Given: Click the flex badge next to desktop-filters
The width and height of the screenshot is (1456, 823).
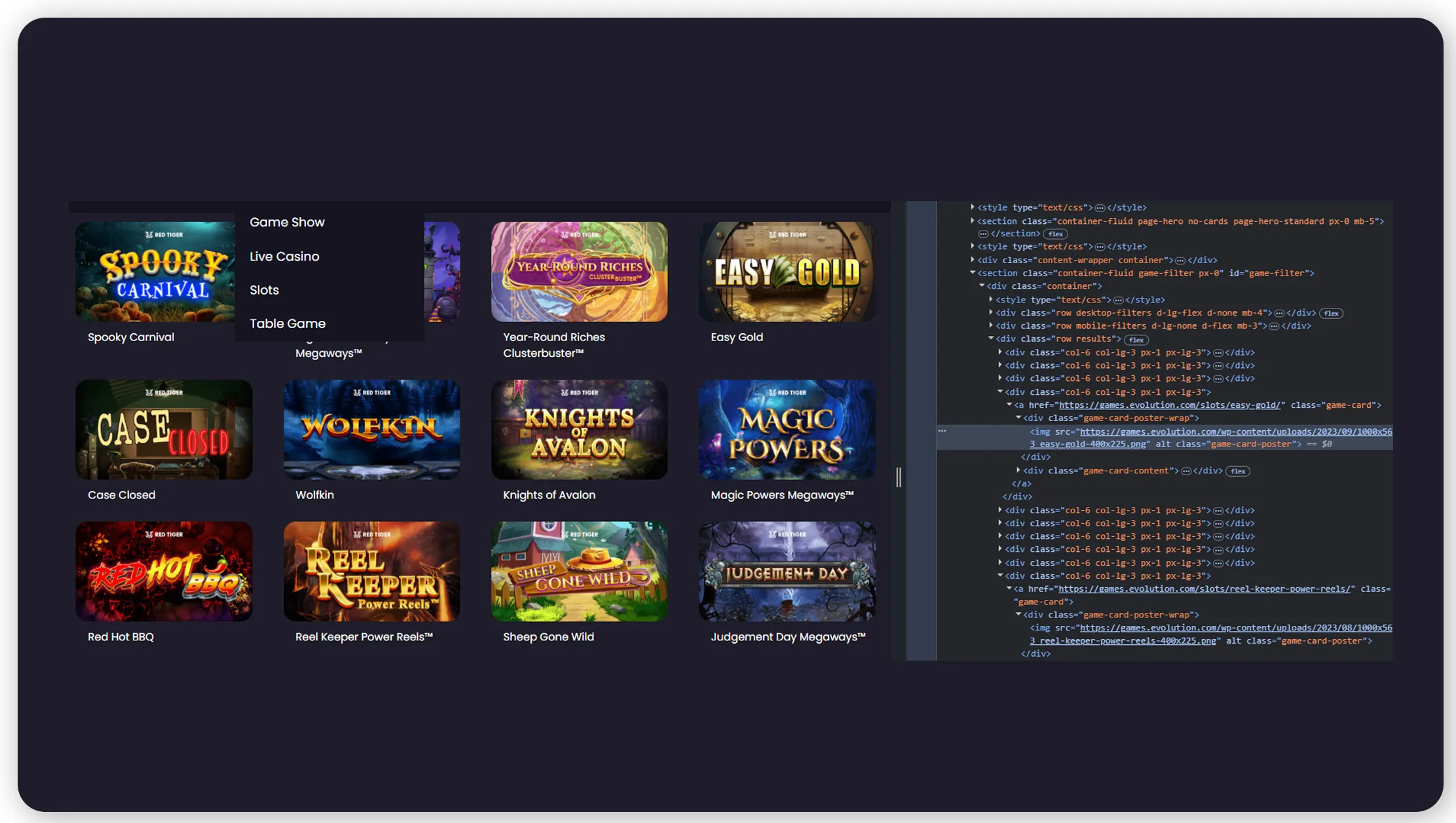Looking at the screenshot, I should [x=1331, y=313].
